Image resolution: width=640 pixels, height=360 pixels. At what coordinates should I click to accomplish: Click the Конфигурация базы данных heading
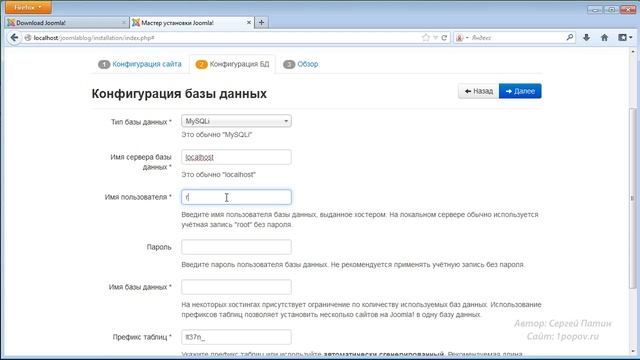click(179, 93)
